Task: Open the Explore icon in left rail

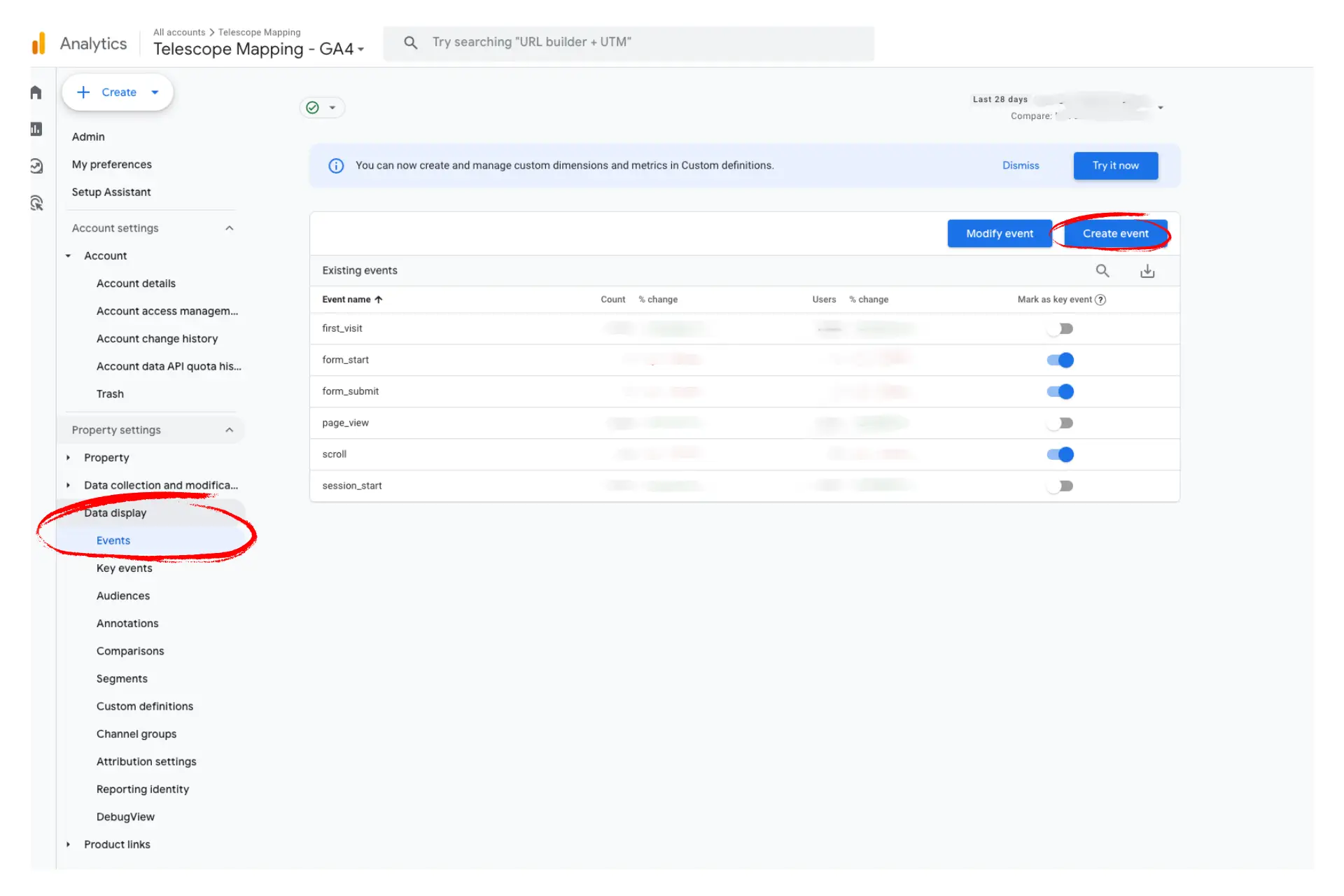Action: [x=36, y=166]
